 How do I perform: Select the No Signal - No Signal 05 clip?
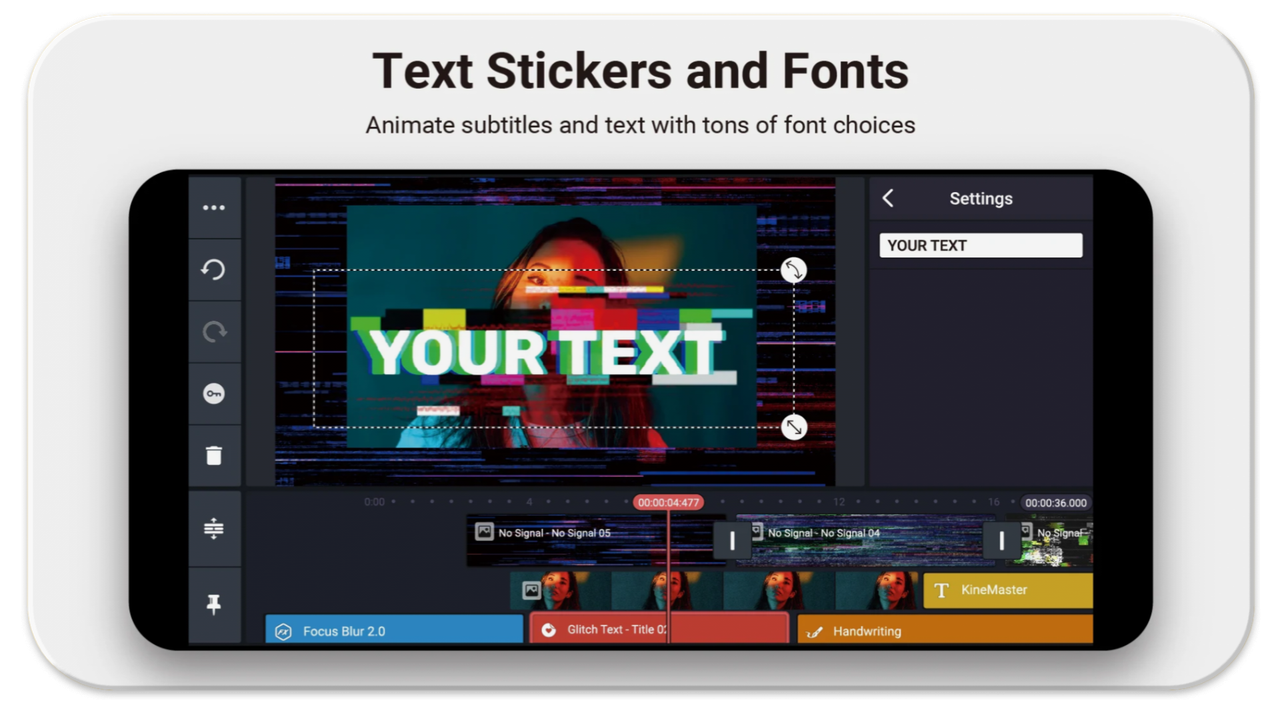coord(592,540)
